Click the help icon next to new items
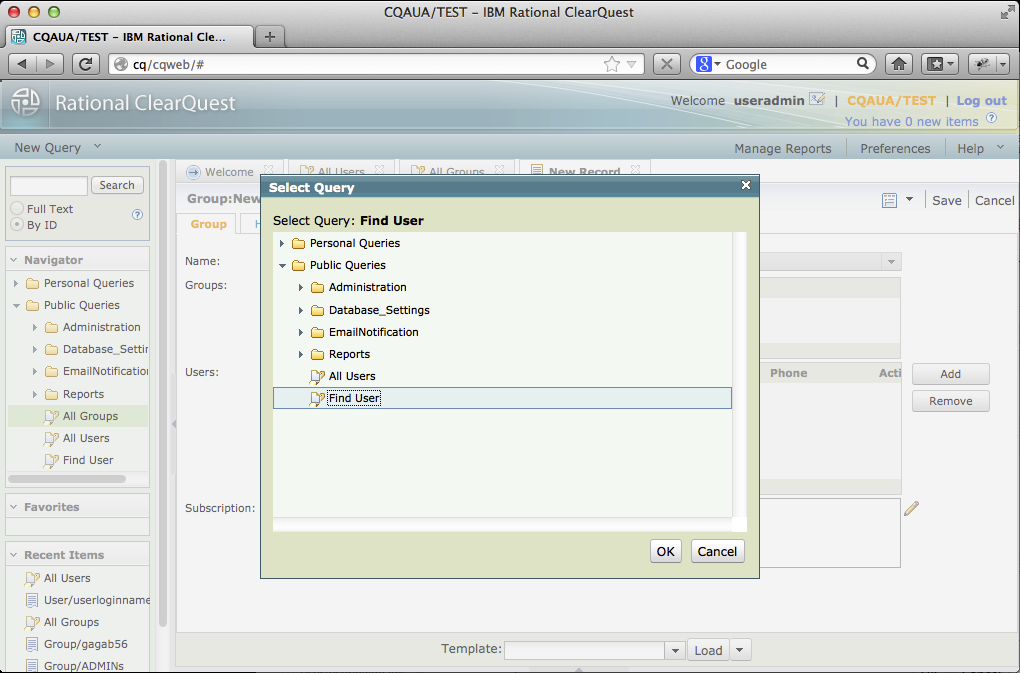The height and width of the screenshot is (673, 1020). (991, 118)
